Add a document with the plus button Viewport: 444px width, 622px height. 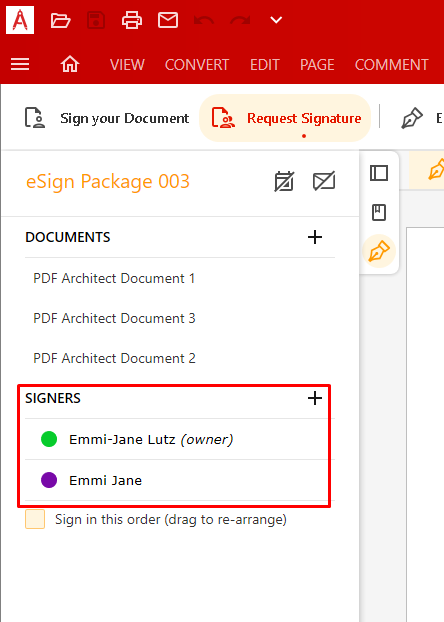pos(315,237)
